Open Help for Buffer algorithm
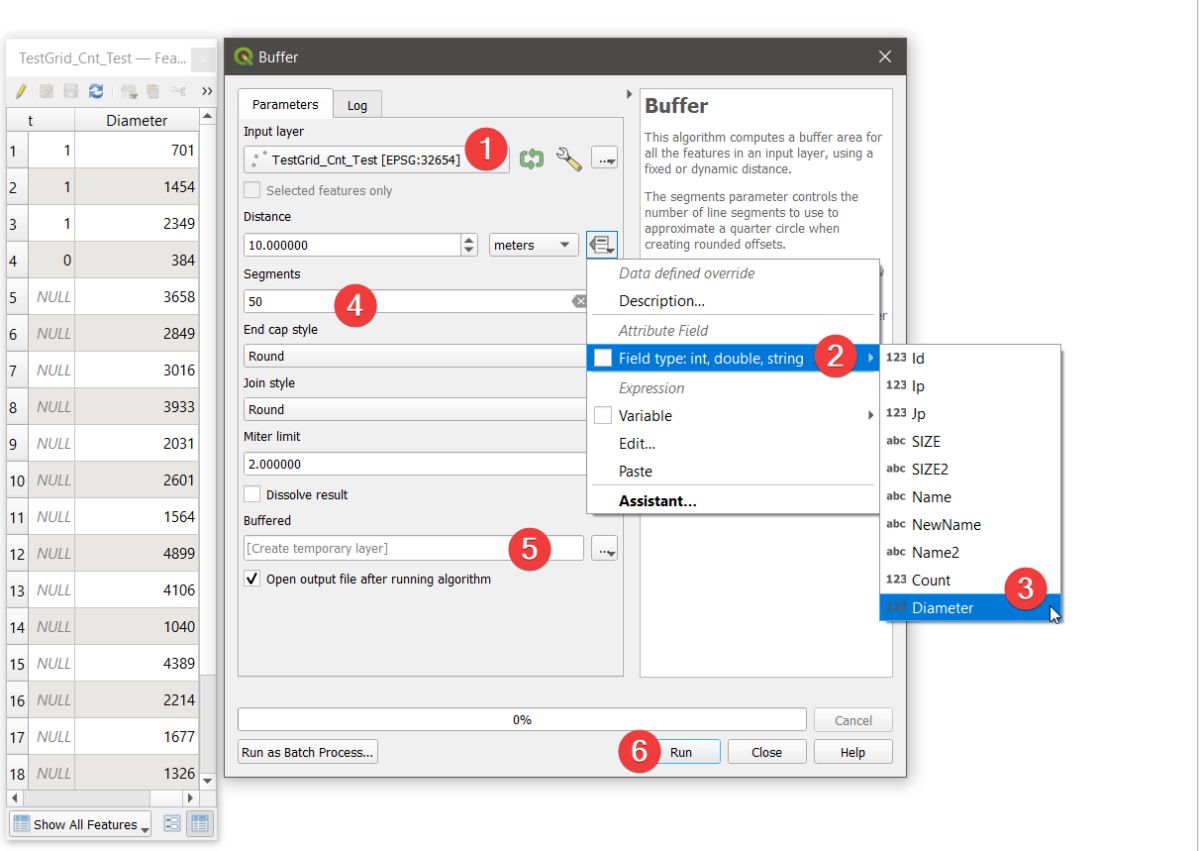 pos(853,752)
